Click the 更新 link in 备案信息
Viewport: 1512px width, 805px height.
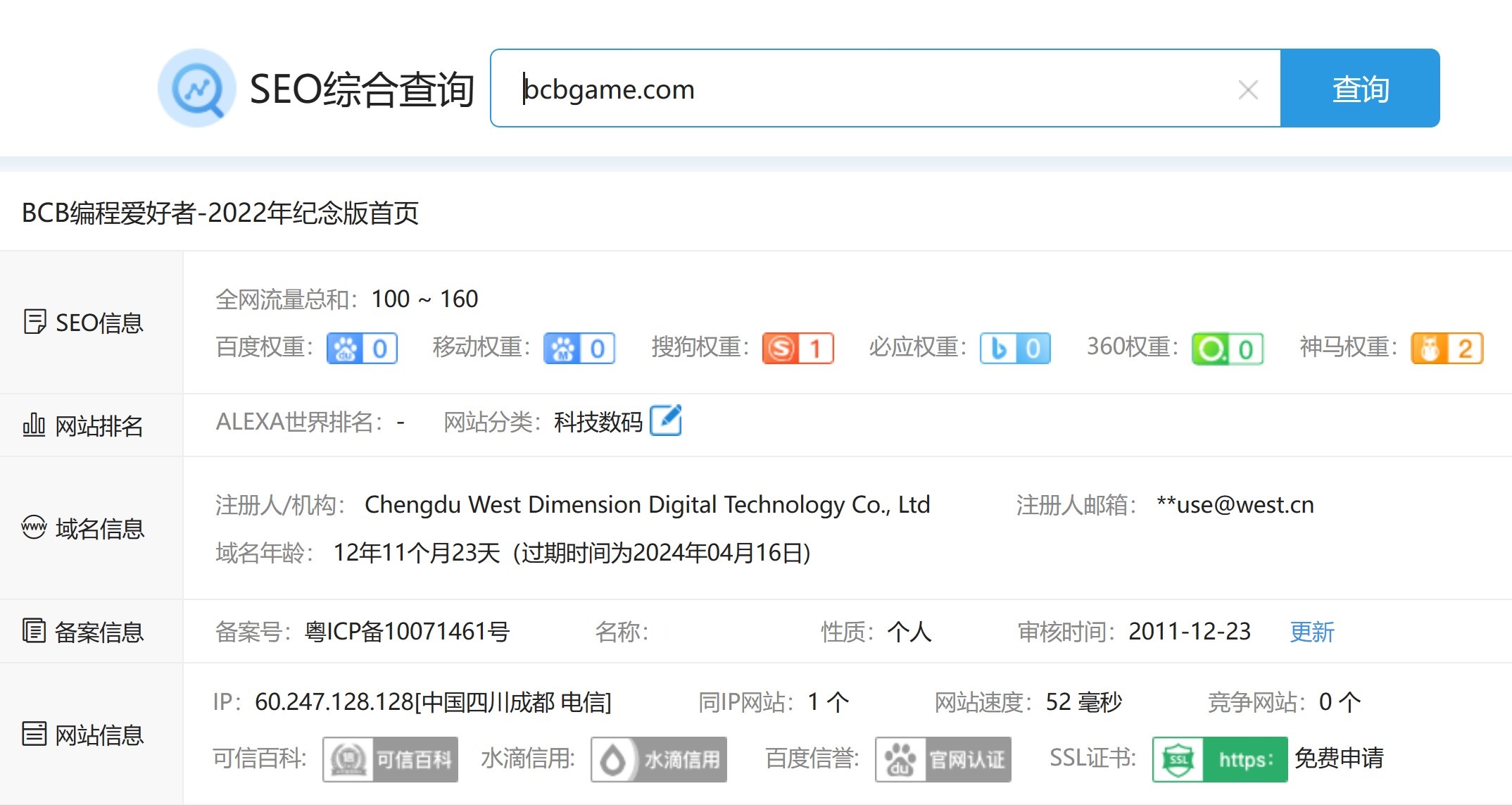[1311, 632]
